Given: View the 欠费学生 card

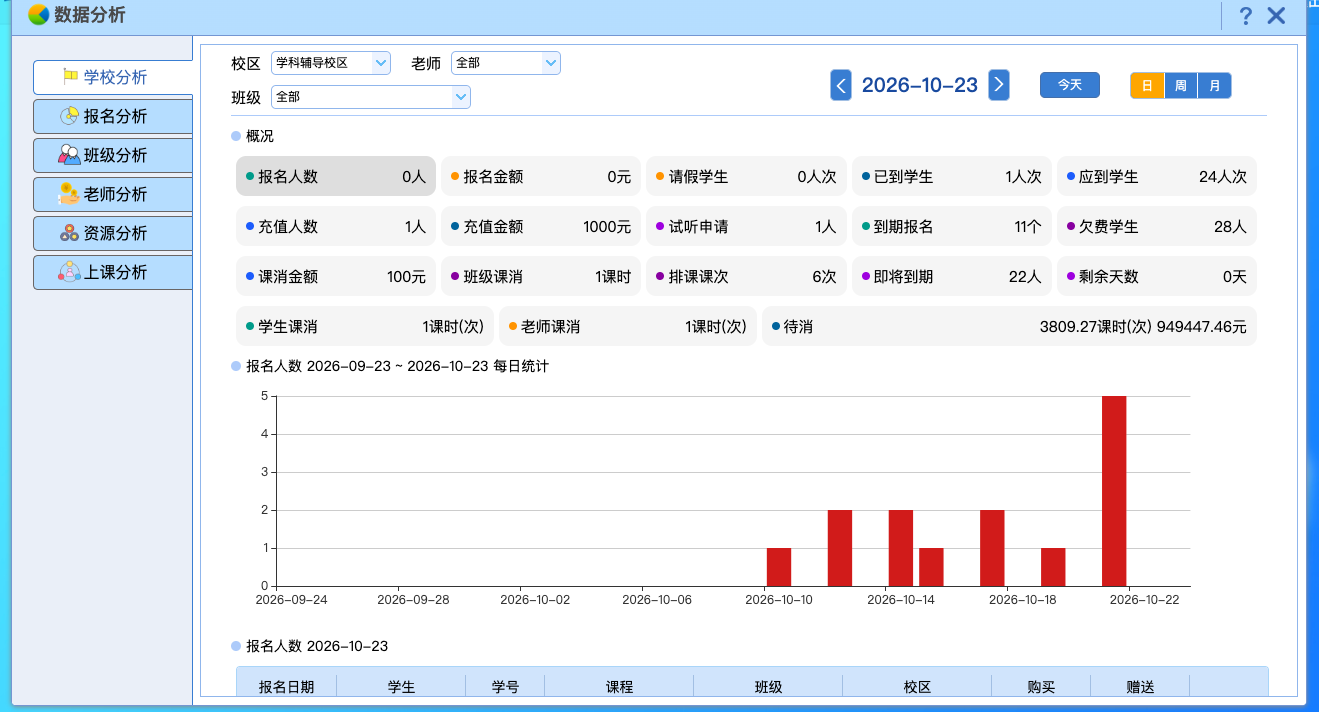Looking at the screenshot, I should pyautogui.click(x=1157, y=226).
